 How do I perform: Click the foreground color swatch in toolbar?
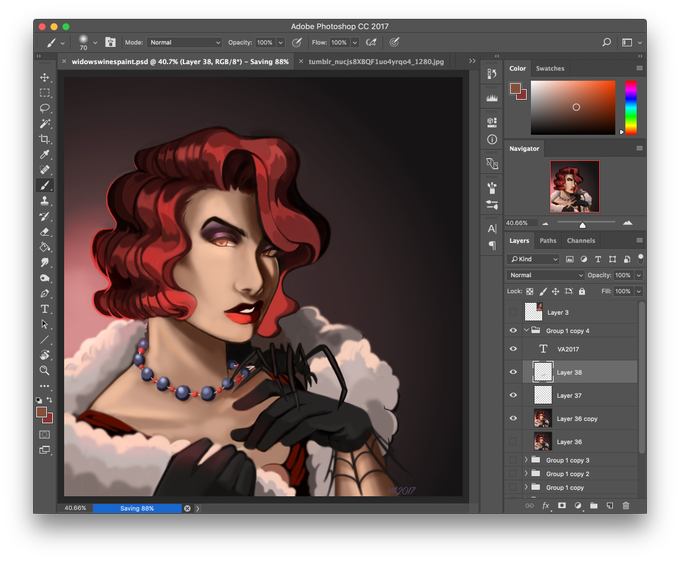click(42, 411)
